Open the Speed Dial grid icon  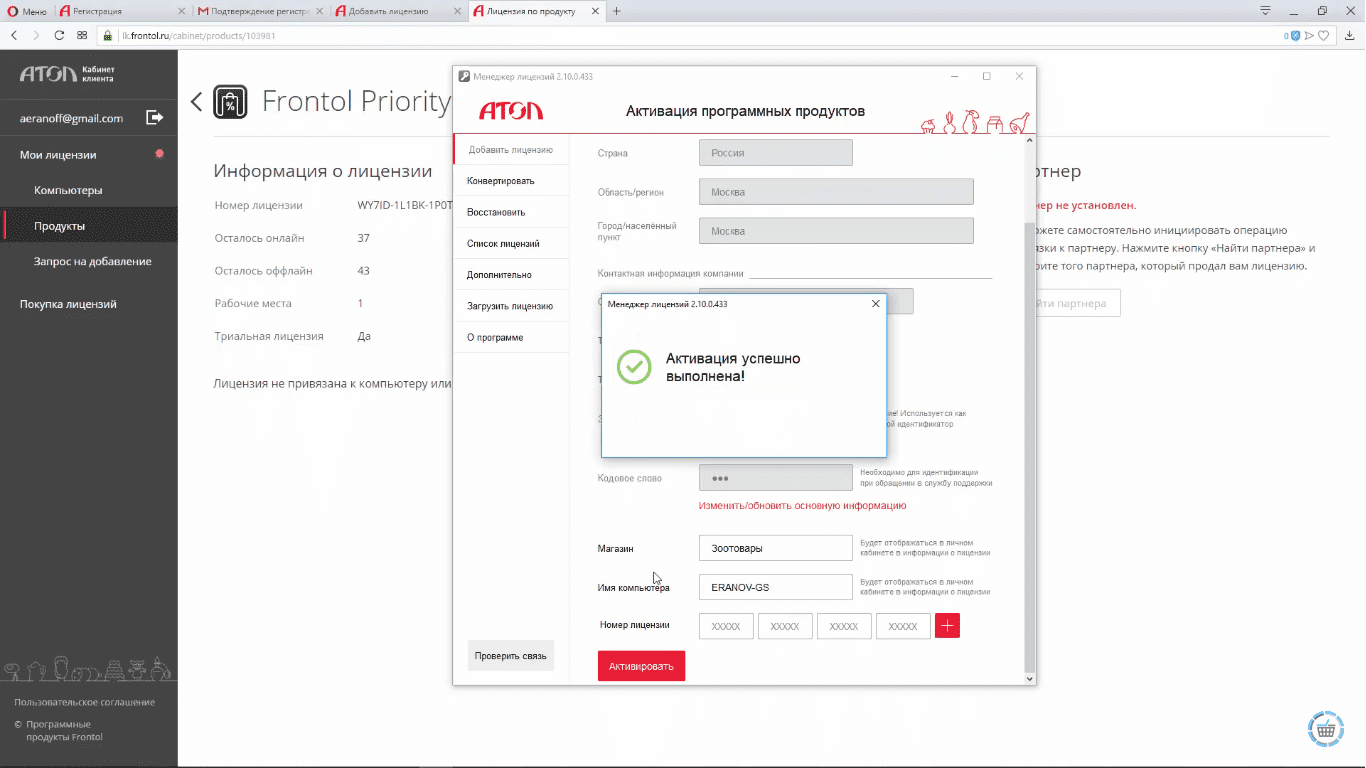pyautogui.click(x=82, y=35)
